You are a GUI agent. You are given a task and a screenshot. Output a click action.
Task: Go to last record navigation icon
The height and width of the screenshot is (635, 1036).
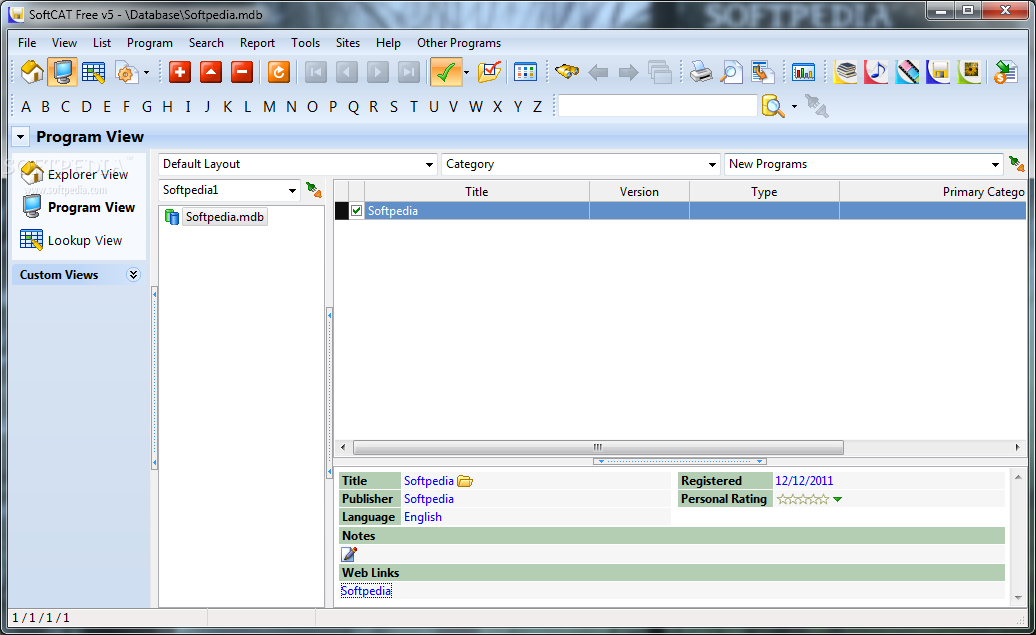[x=409, y=72]
